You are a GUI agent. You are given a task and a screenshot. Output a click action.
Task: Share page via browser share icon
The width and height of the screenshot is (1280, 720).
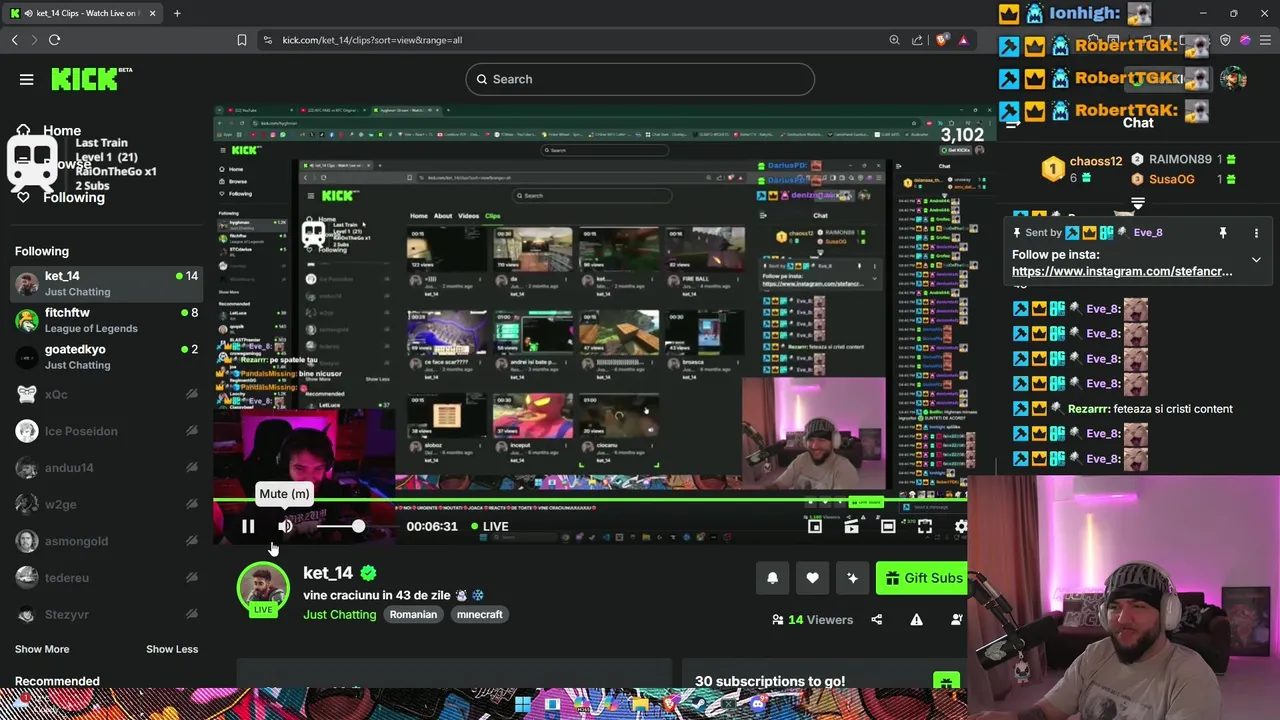[x=918, y=40]
